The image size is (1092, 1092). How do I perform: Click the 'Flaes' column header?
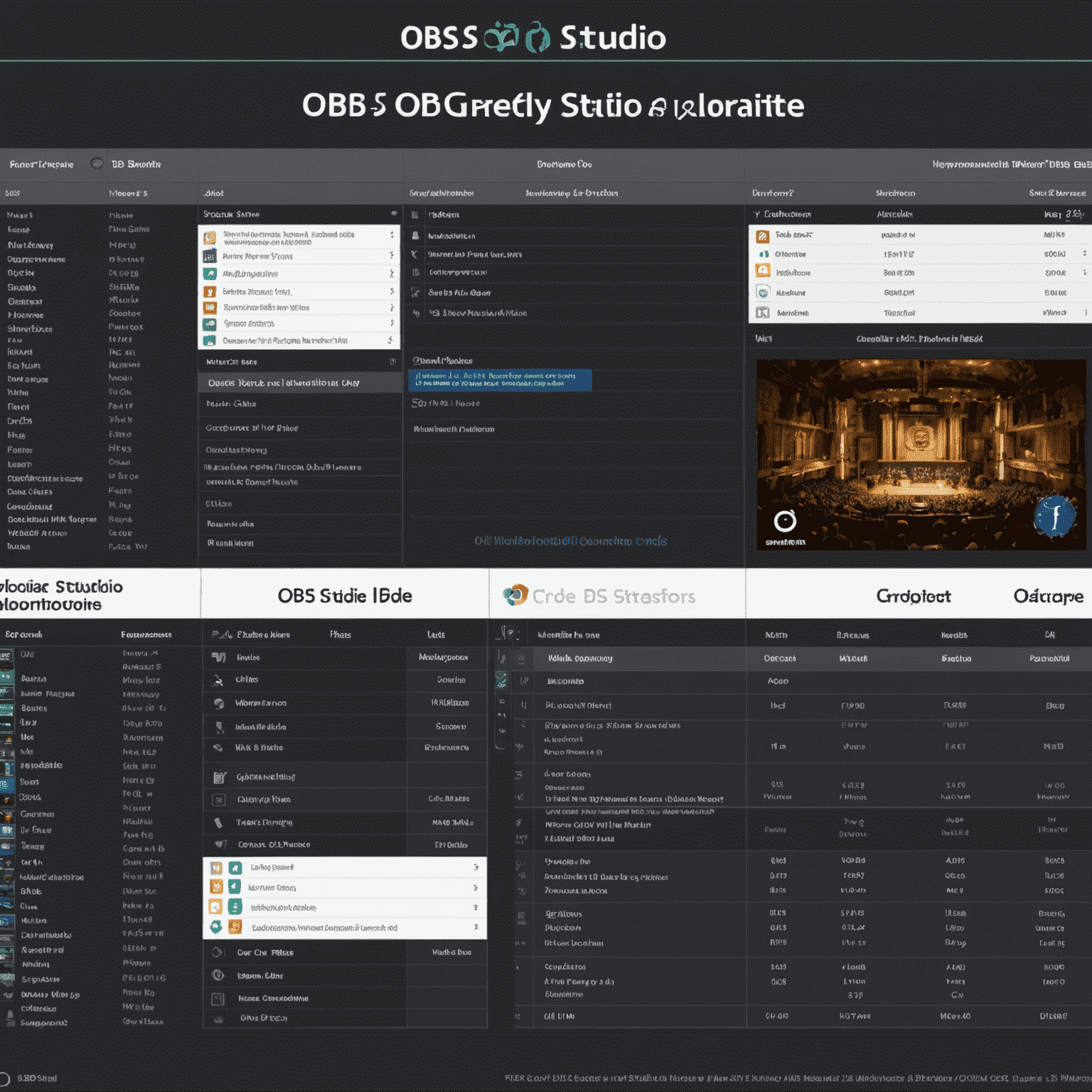tap(341, 635)
